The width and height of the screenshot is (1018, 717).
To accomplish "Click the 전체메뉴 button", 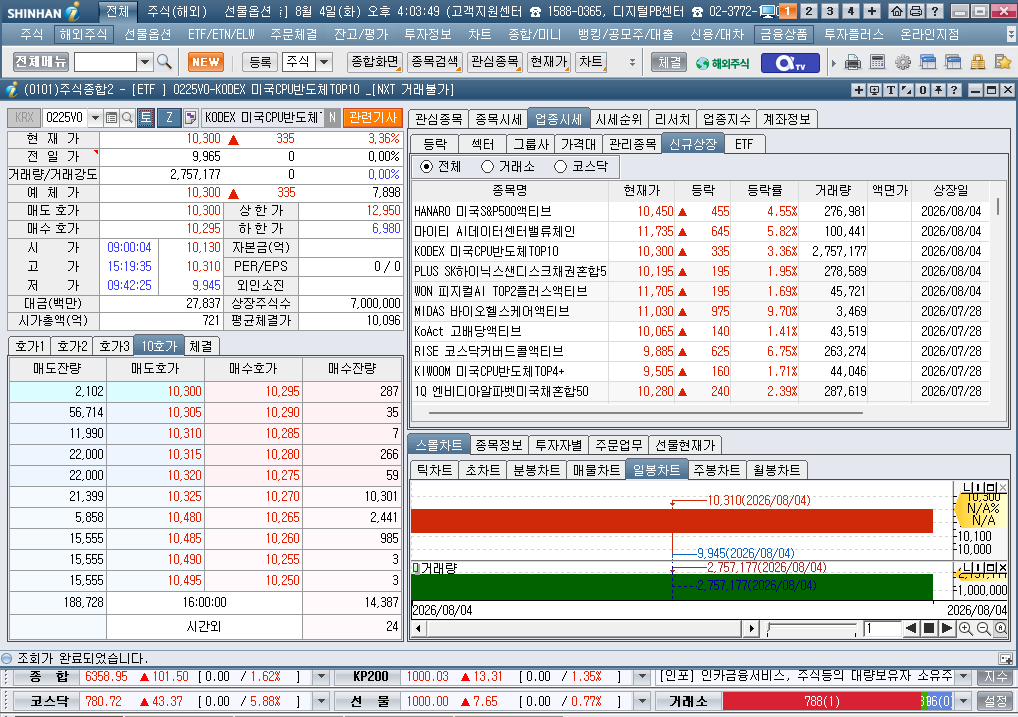I will pos(41,62).
